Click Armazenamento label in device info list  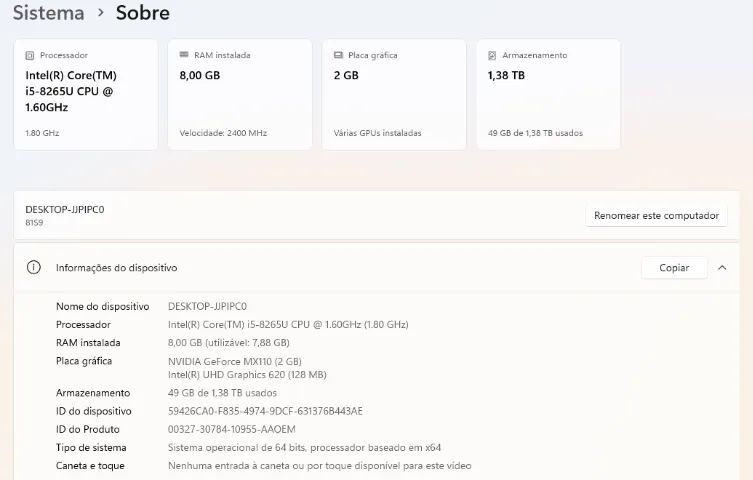pyautogui.click(x=93, y=393)
